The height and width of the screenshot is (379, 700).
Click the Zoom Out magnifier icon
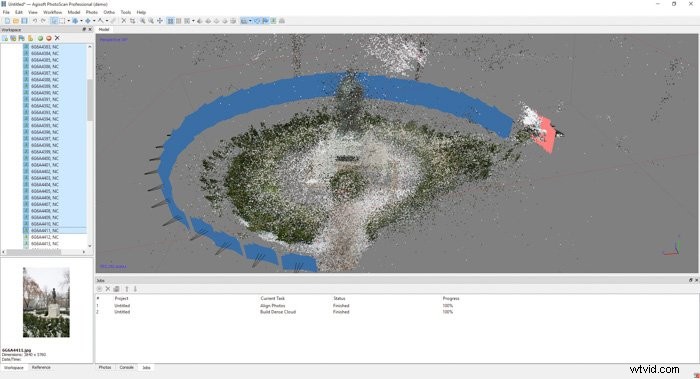click(151, 21)
